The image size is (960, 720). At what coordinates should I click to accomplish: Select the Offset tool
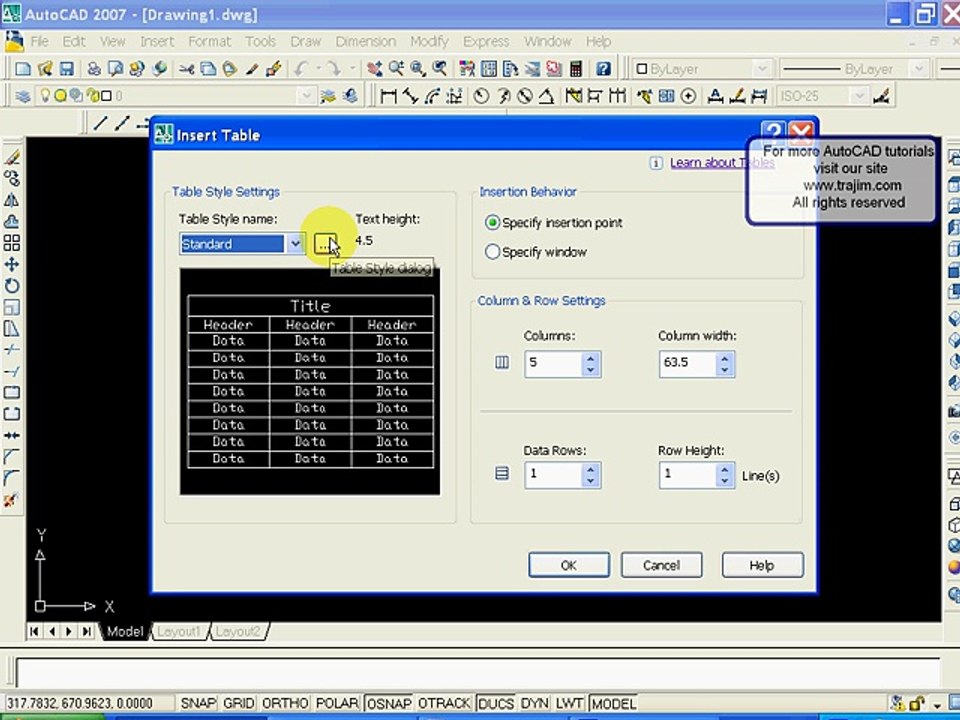12,222
